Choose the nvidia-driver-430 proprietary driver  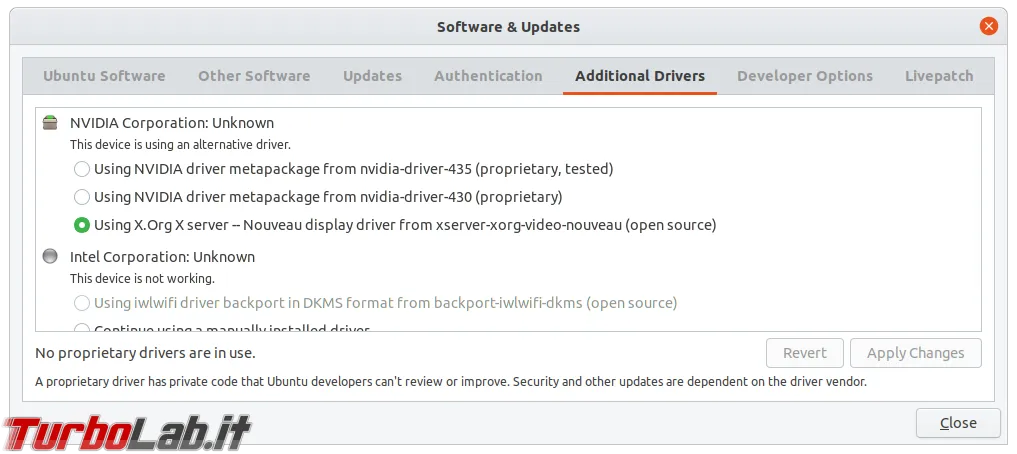(x=318, y=197)
